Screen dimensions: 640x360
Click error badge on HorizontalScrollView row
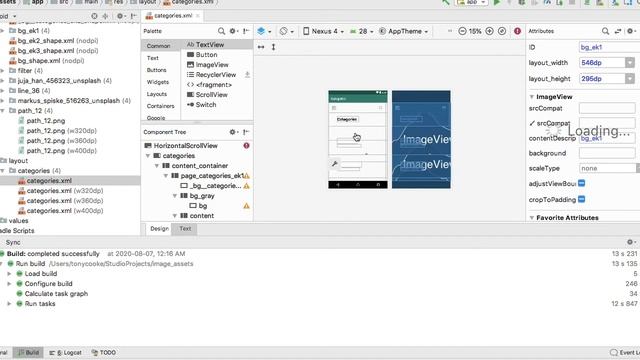pos(247,146)
